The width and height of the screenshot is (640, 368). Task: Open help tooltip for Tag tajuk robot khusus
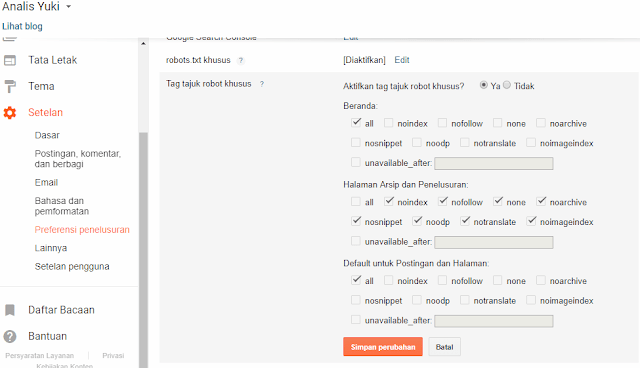point(262,84)
